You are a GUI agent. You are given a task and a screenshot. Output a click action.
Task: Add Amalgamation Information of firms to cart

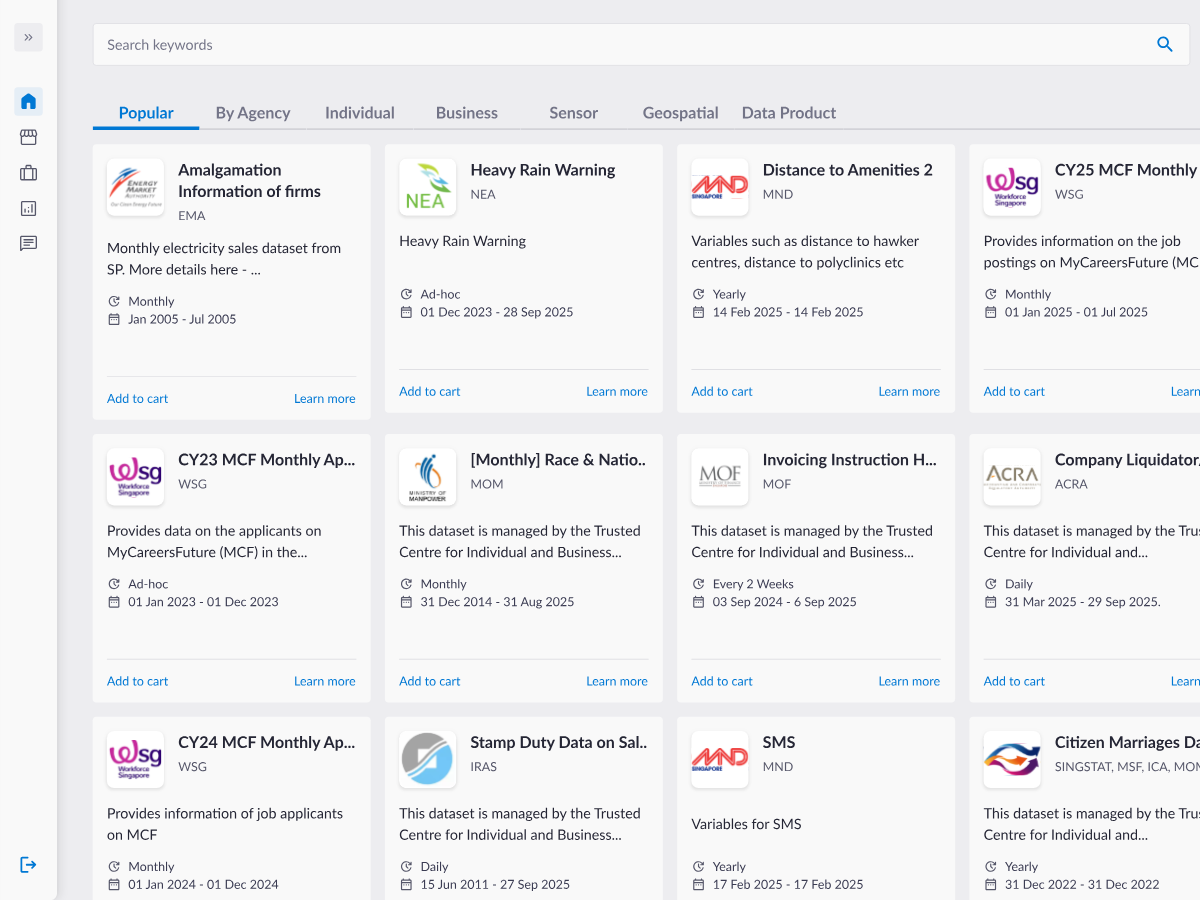[138, 398]
